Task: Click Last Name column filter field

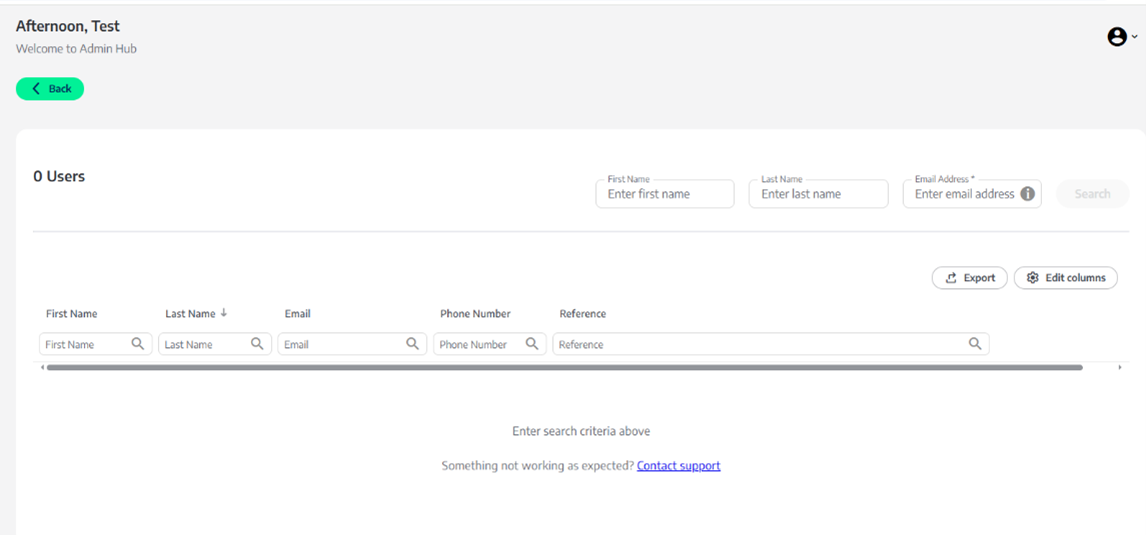Action: [x=215, y=344]
